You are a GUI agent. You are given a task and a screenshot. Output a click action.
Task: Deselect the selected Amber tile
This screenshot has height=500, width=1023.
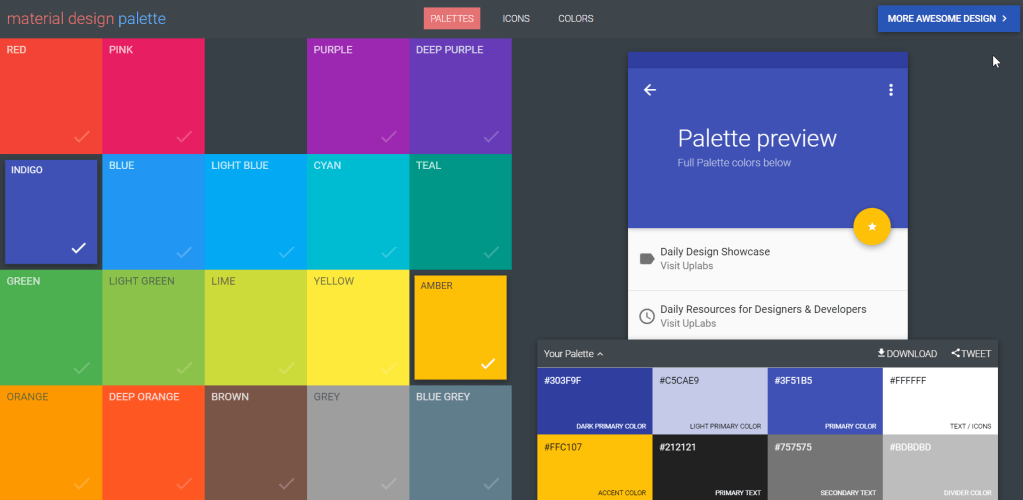click(460, 327)
